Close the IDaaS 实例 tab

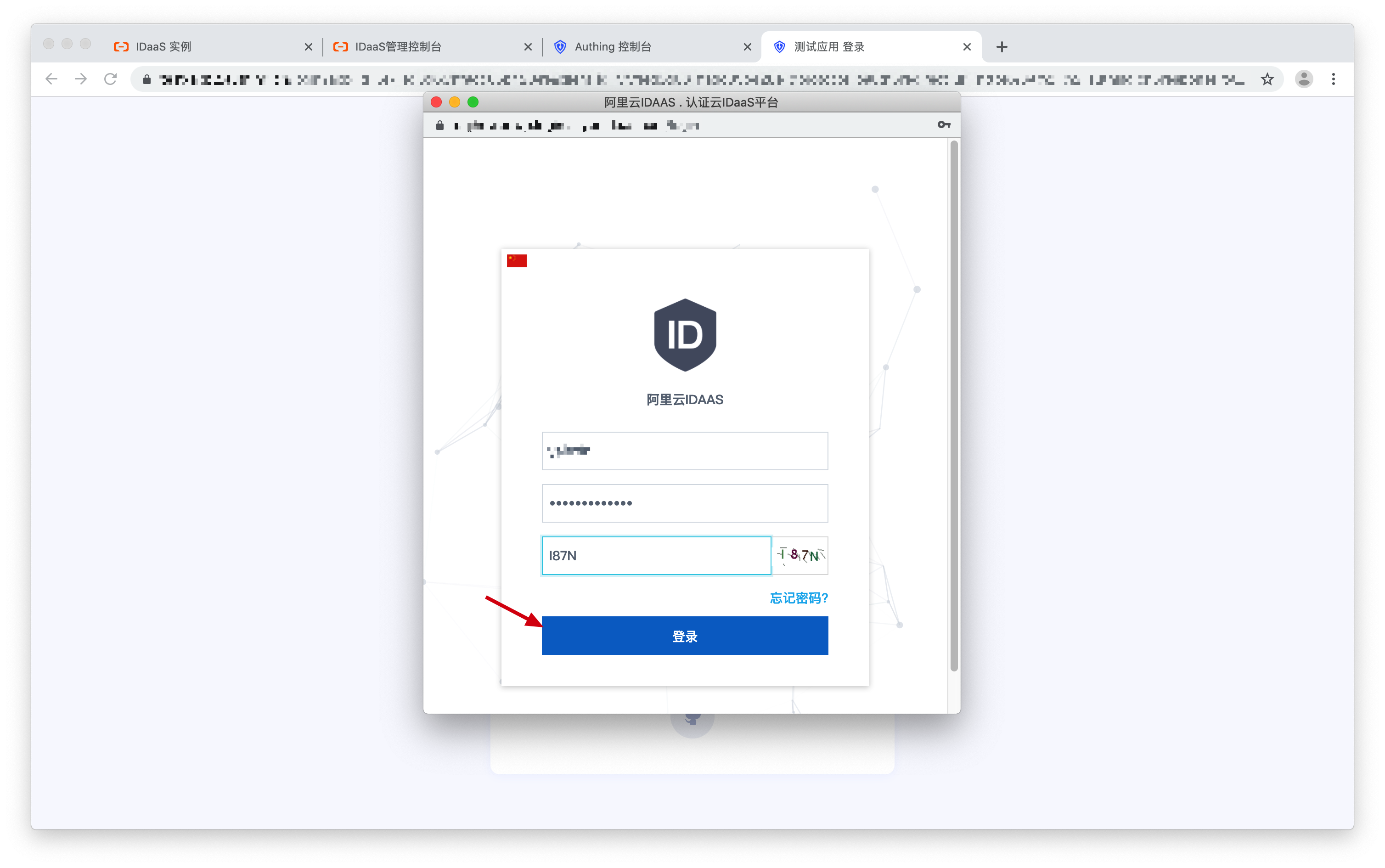point(308,47)
